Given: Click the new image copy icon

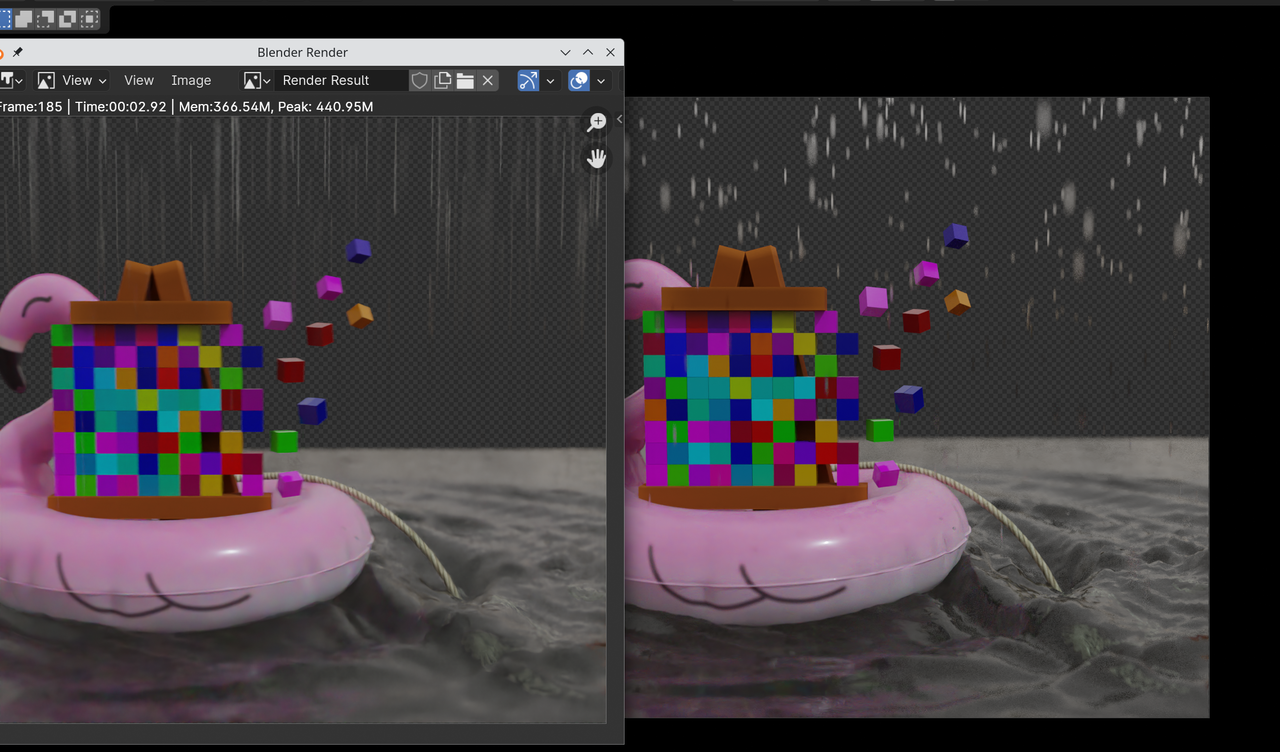Looking at the screenshot, I should coord(443,80).
